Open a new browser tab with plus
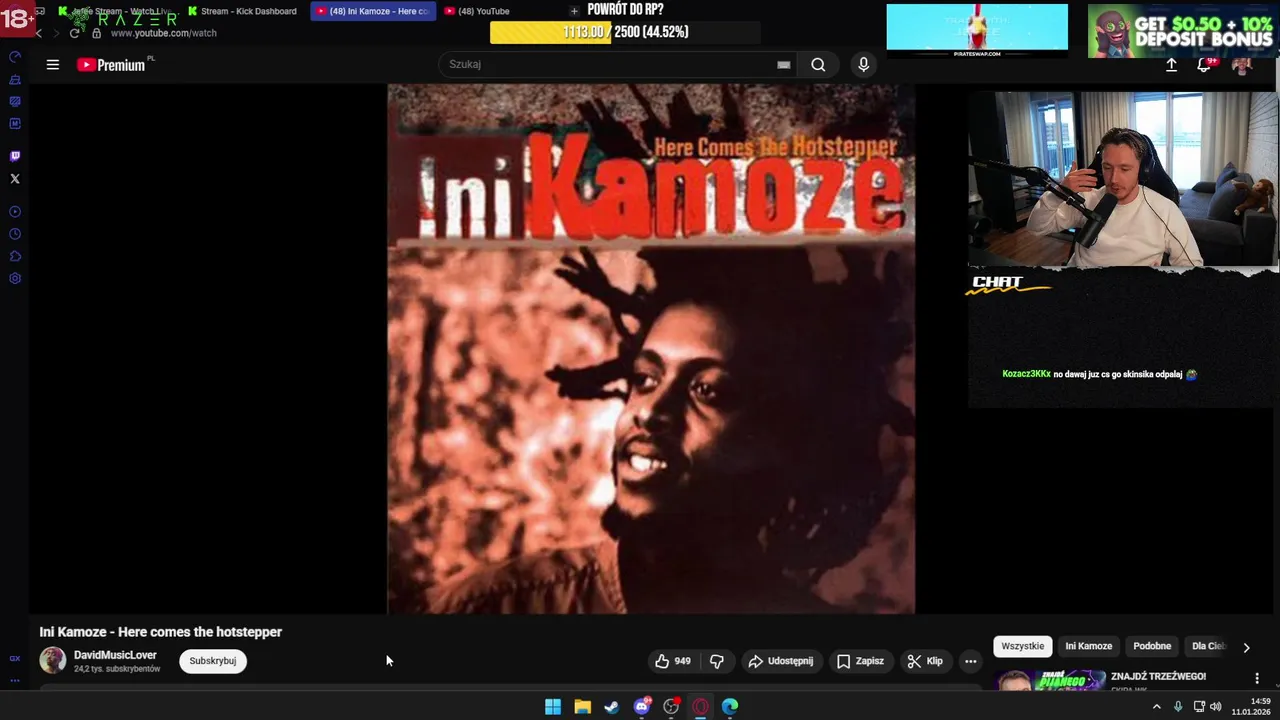The image size is (1280, 720). coord(574,11)
